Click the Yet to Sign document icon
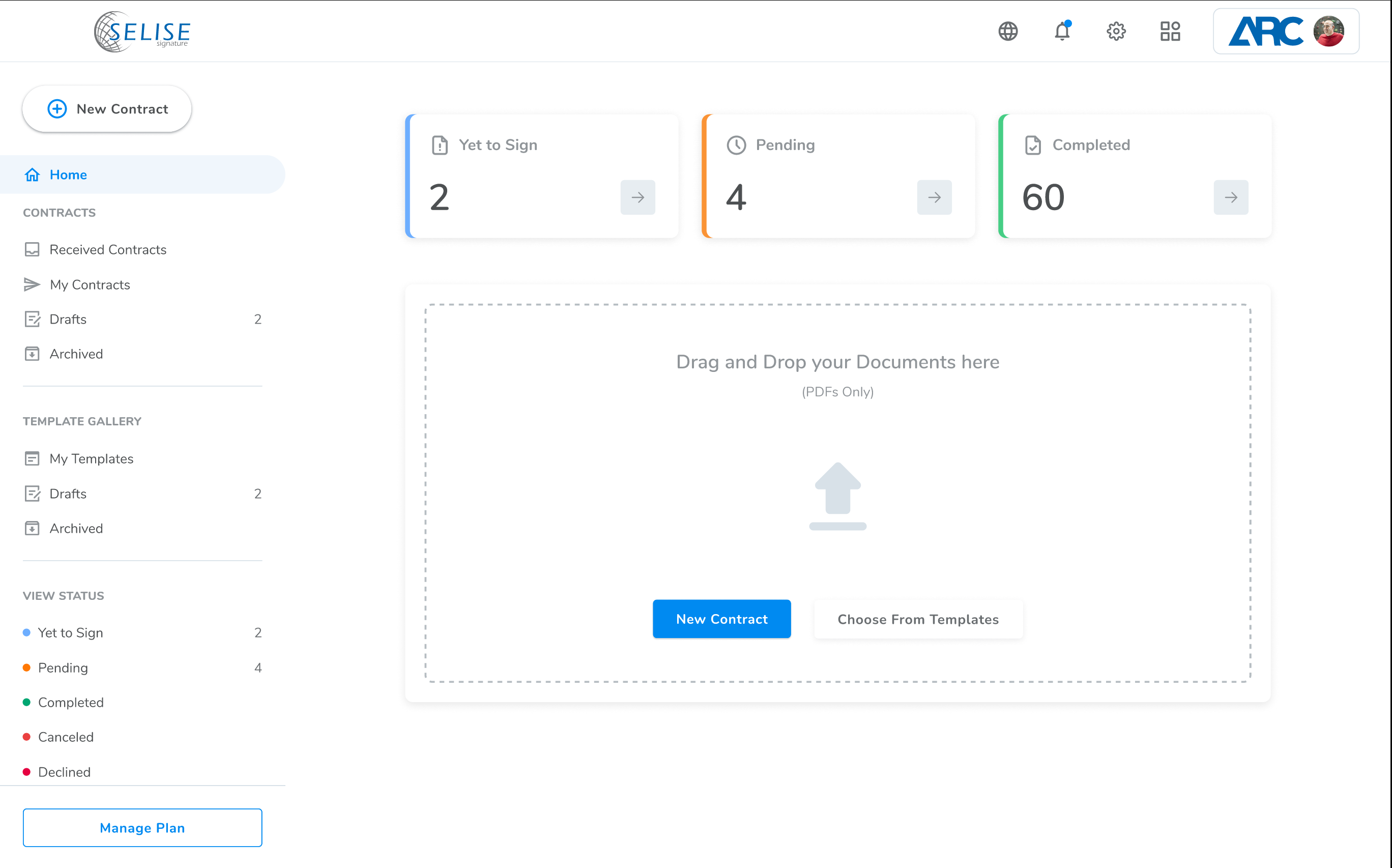This screenshot has width=1392, height=868. [440, 145]
